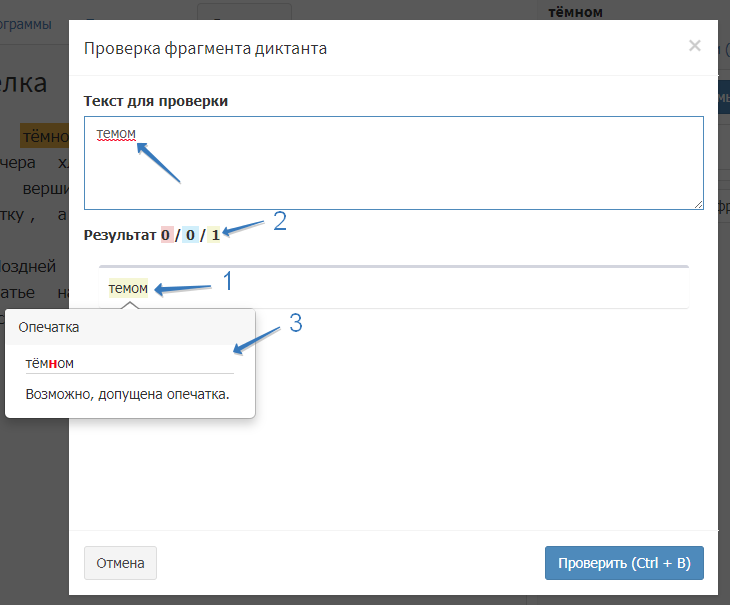Click the Результат label
Viewport: 730px width, 605px height.
(120, 236)
